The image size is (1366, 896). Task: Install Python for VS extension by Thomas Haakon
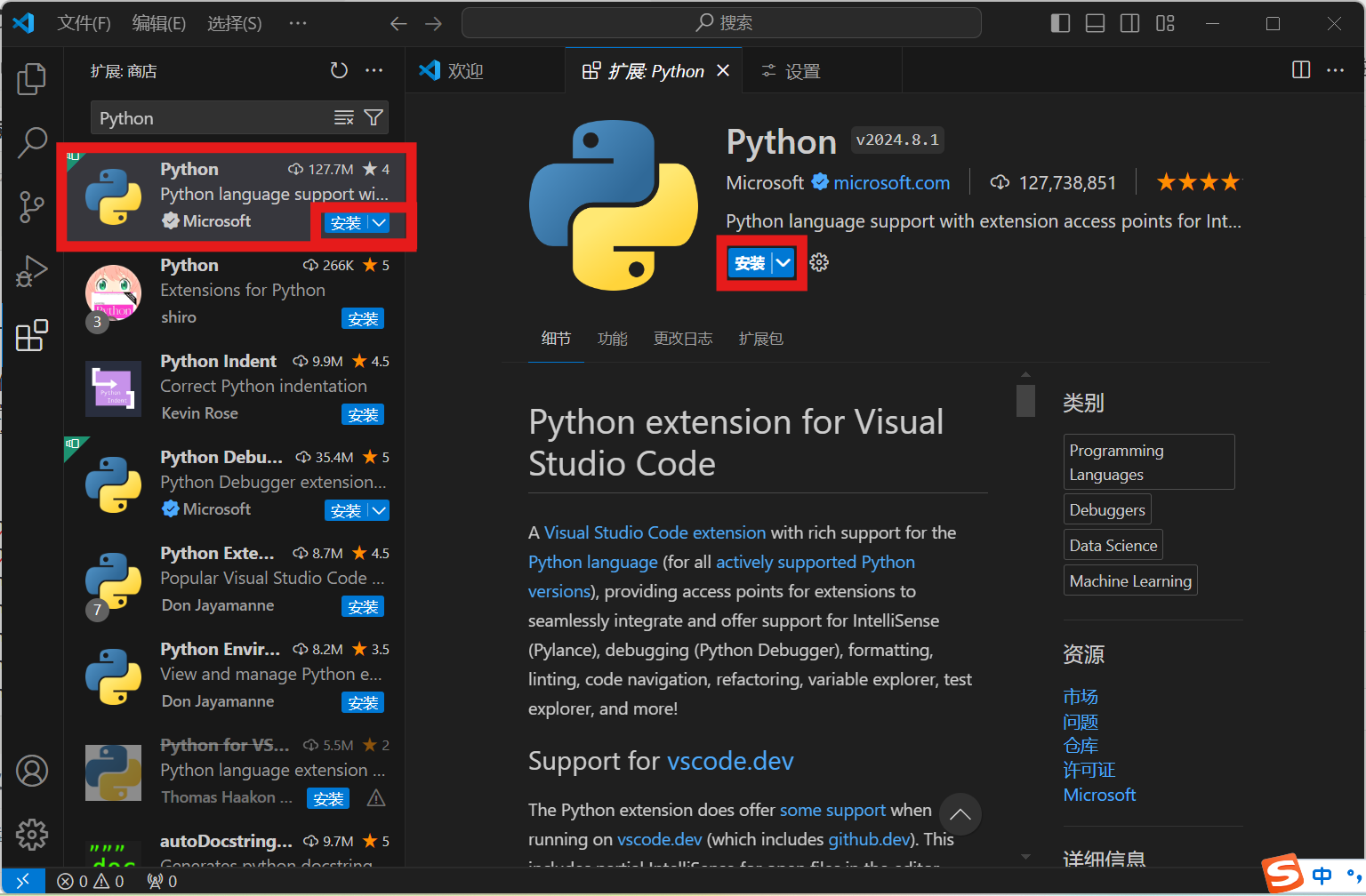(328, 799)
